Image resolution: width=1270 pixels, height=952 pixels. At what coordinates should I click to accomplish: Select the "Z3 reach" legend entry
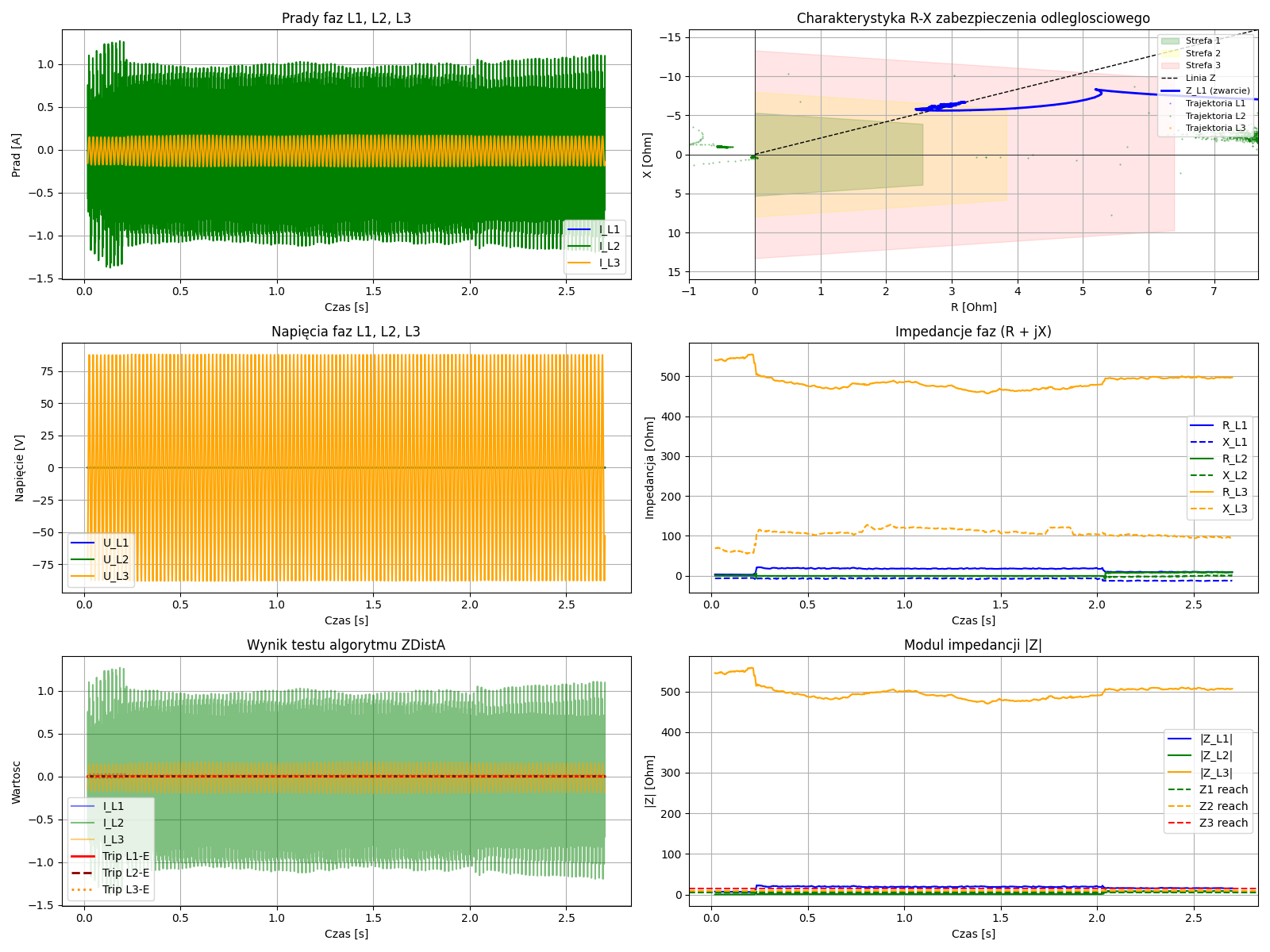(x=1223, y=823)
